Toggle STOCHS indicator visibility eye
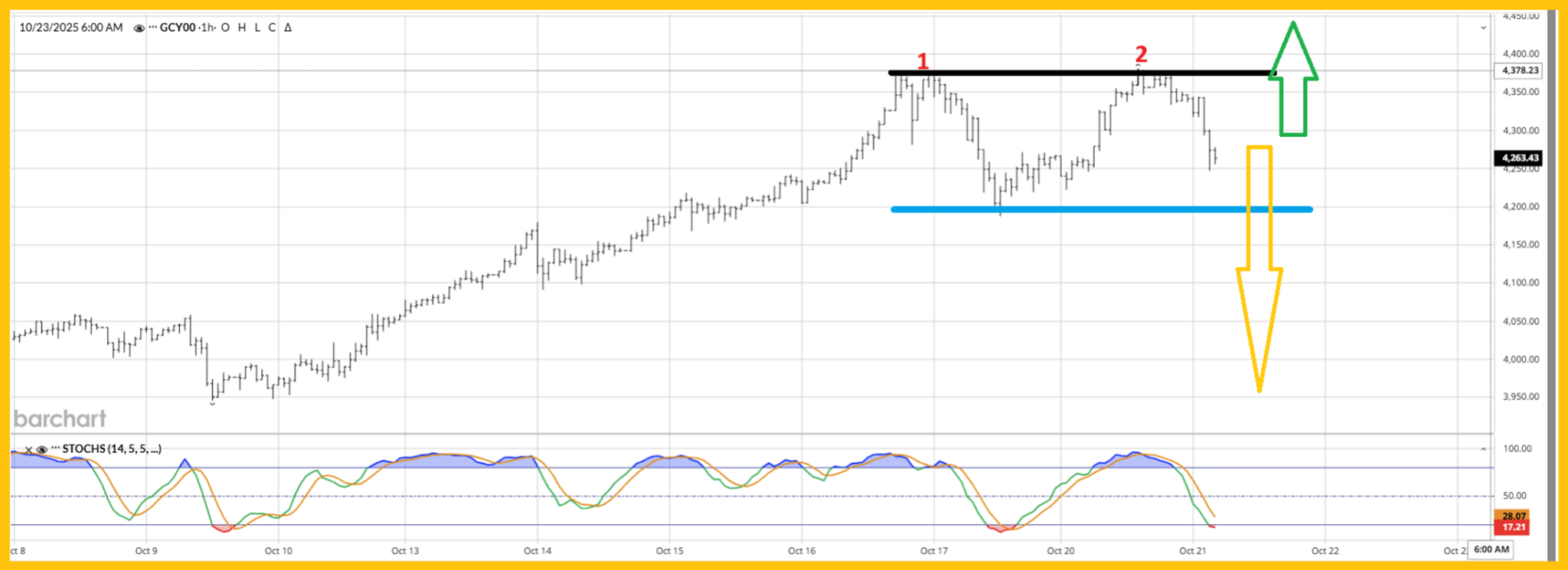This screenshot has height=570, width=1568. pyautogui.click(x=41, y=450)
